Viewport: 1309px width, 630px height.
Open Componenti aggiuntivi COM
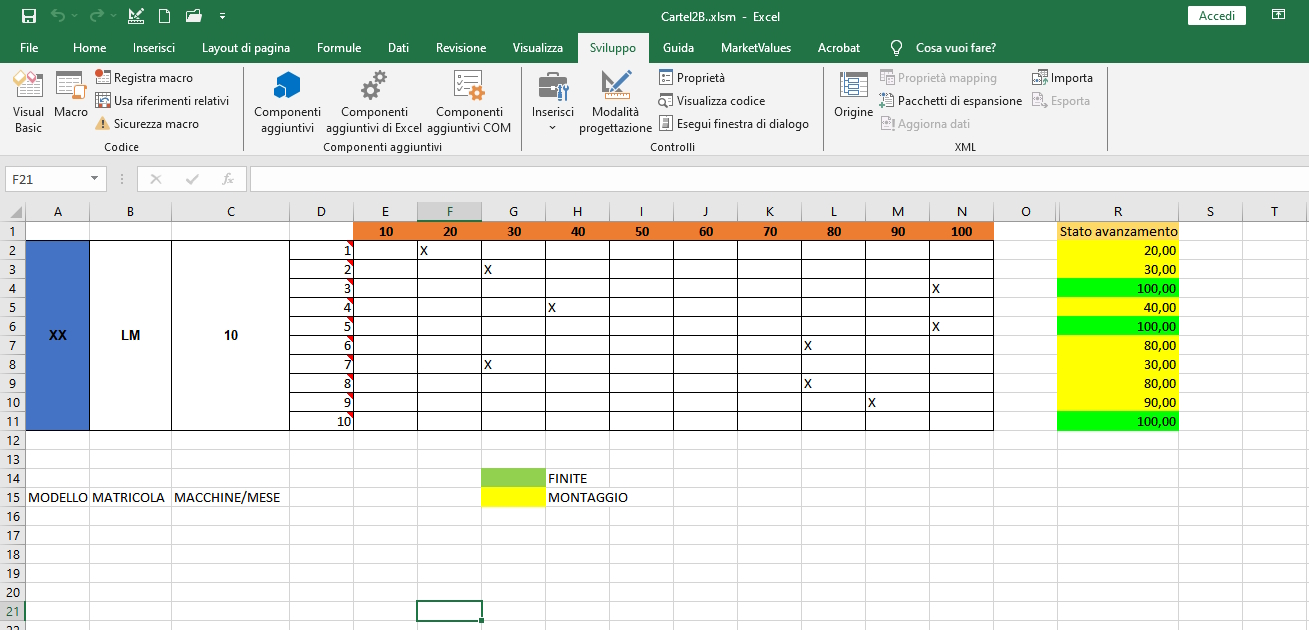[469, 102]
